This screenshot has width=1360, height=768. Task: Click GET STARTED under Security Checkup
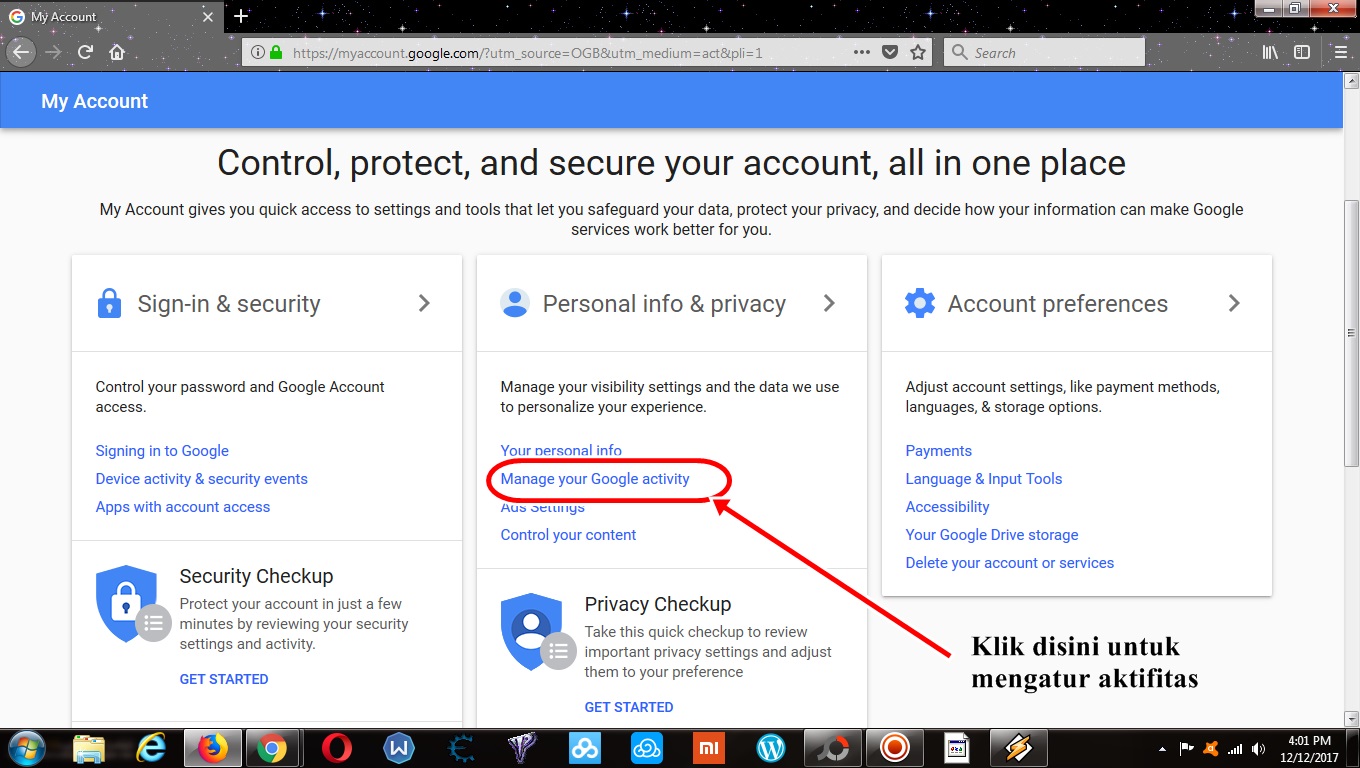click(x=224, y=679)
